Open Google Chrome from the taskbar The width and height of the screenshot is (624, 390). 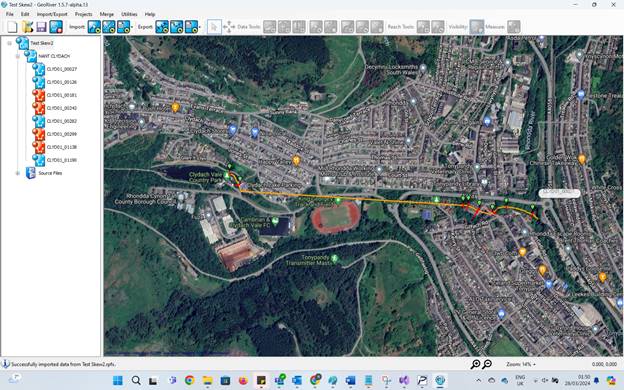point(189,380)
